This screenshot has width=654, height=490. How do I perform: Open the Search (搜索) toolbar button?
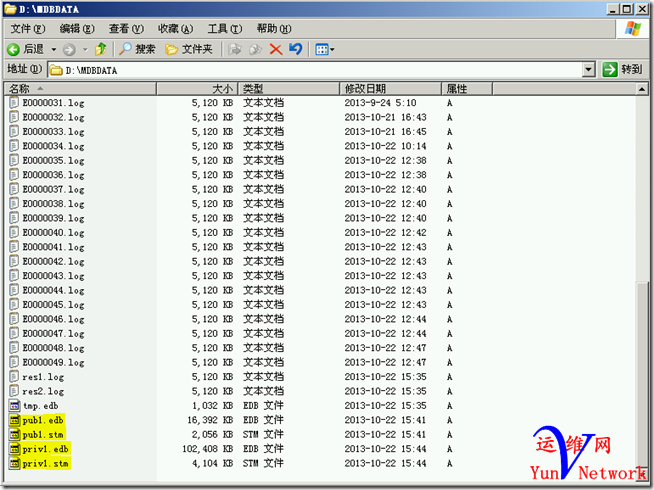[137, 49]
